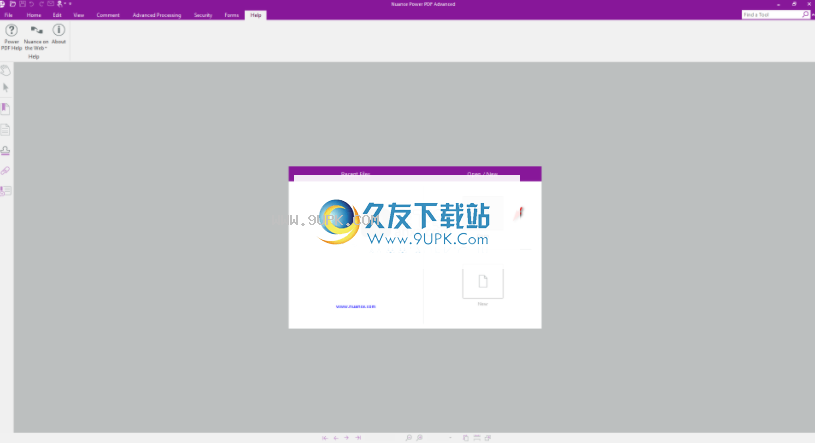This screenshot has height=445, width=815.
Task: Click the search magnifier in Find a Tool
Action: 806,15
